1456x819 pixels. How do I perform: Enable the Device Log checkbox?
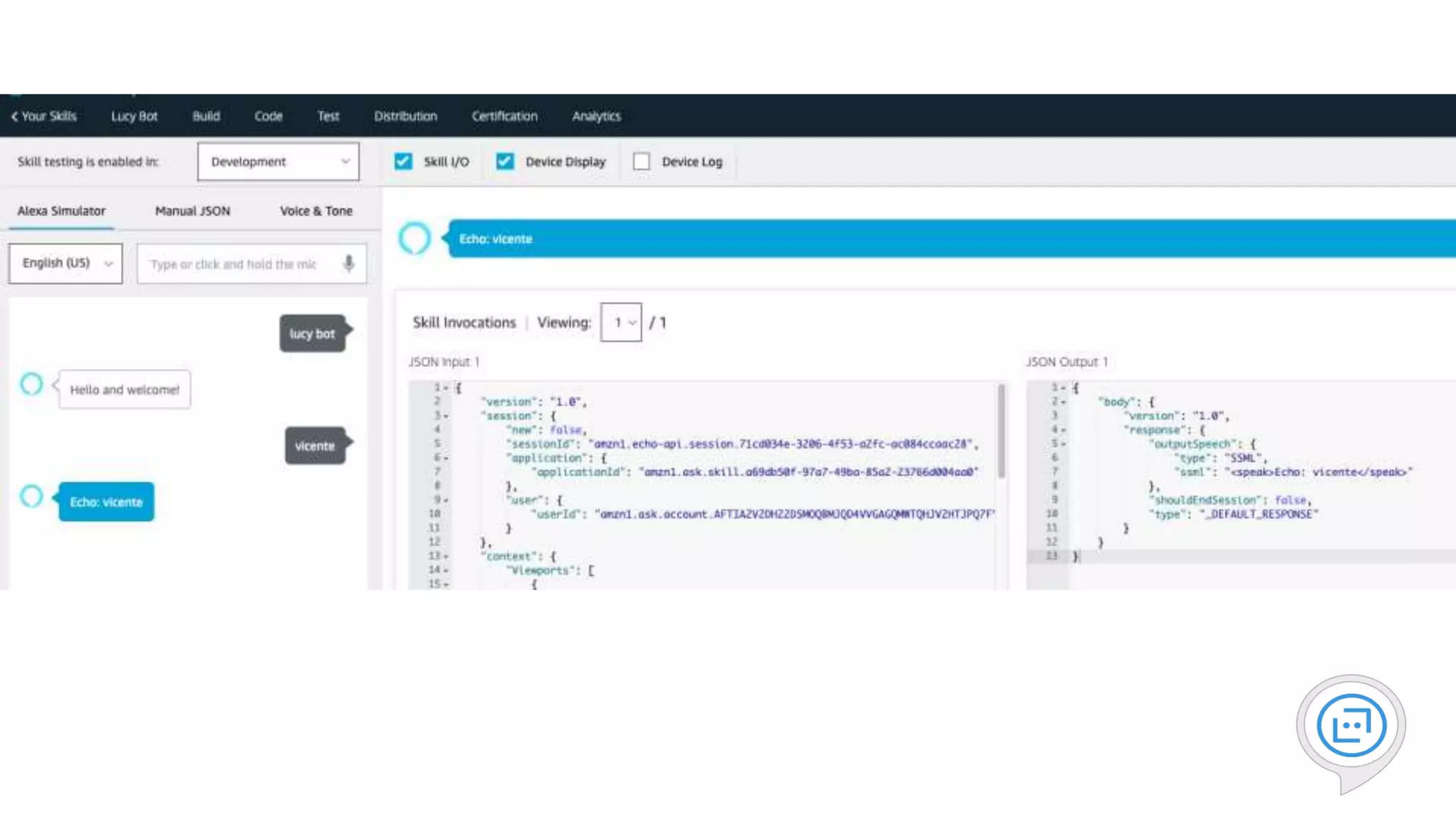point(641,161)
